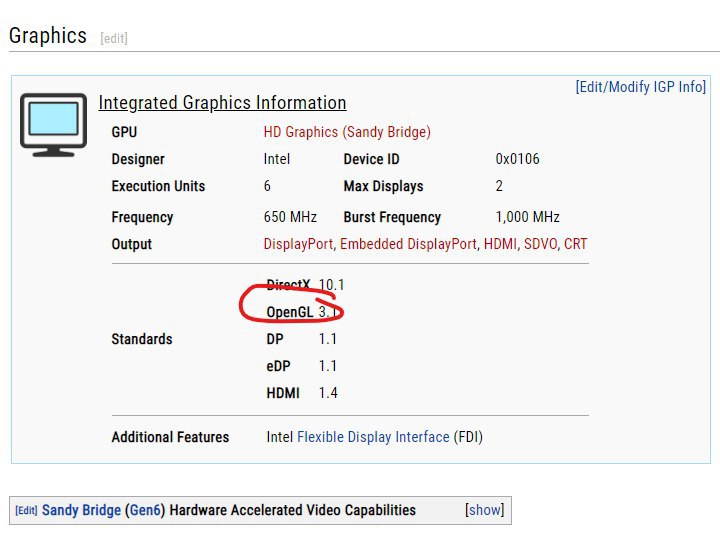Click the DirectX version 10.1
This screenshot has height=551, width=720.
332,285
